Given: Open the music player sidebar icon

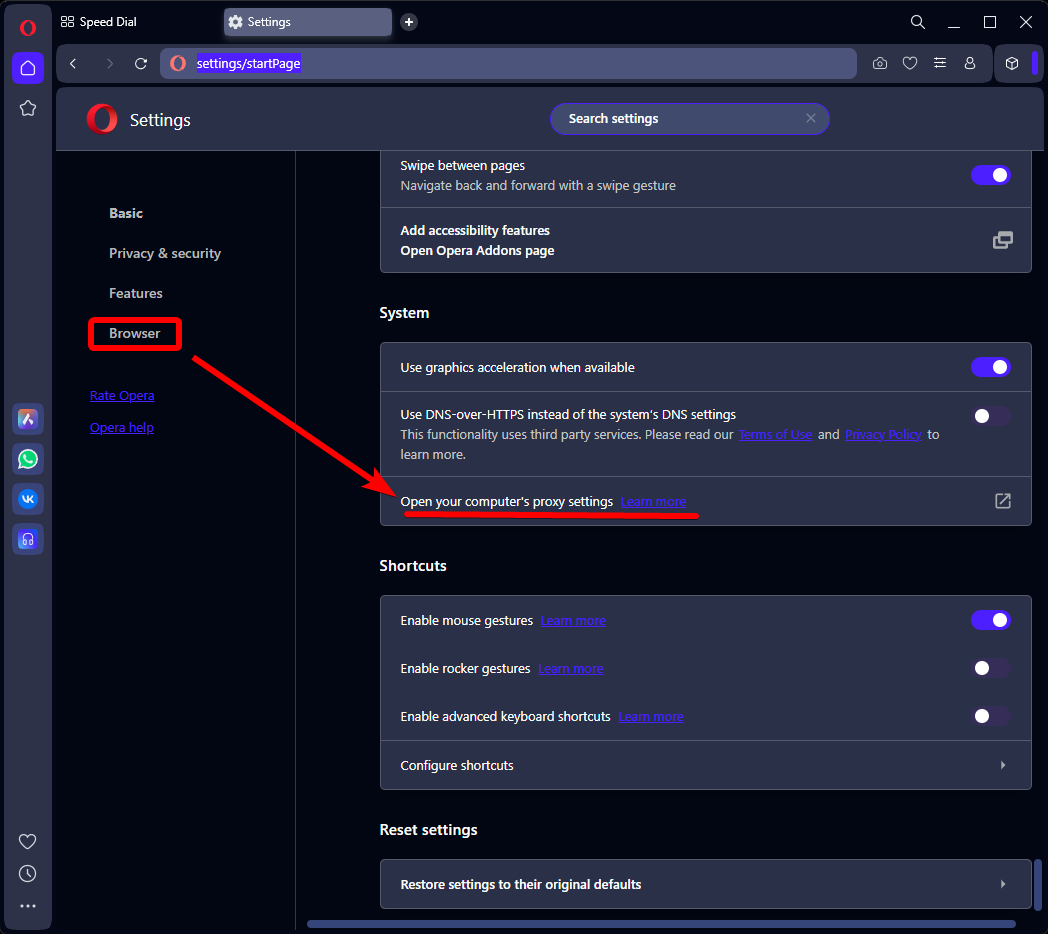Looking at the screenshot, I should click(x=27, y=540).
